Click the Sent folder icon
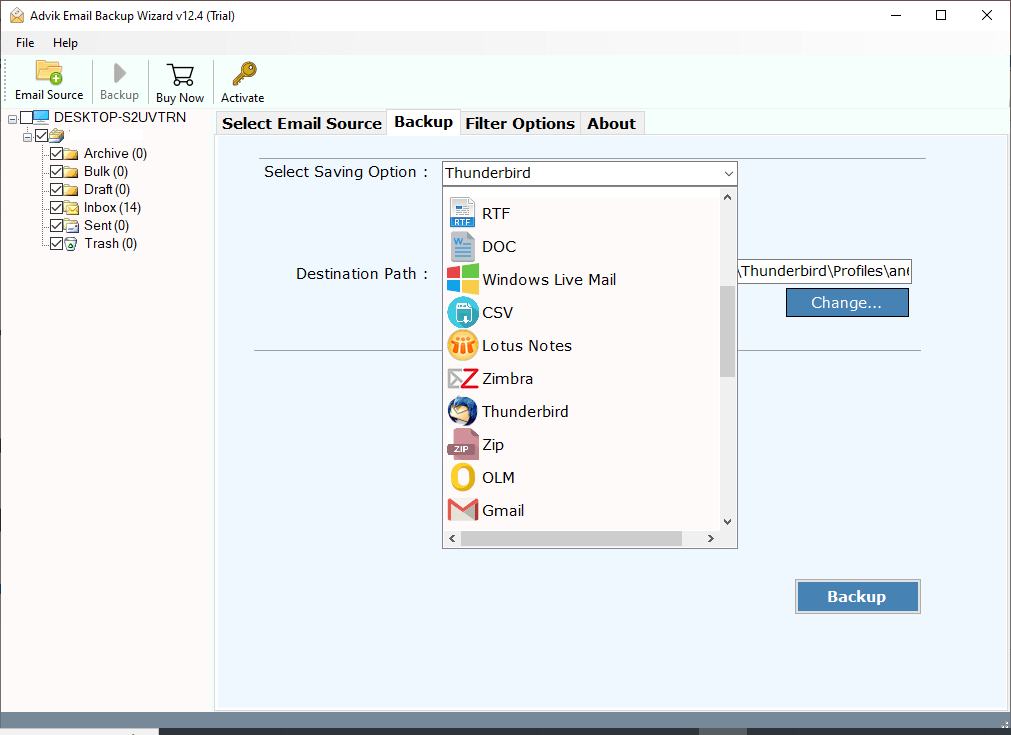Image resolution: width=1011 pixels, height=735 pixels. pos(71,226)
